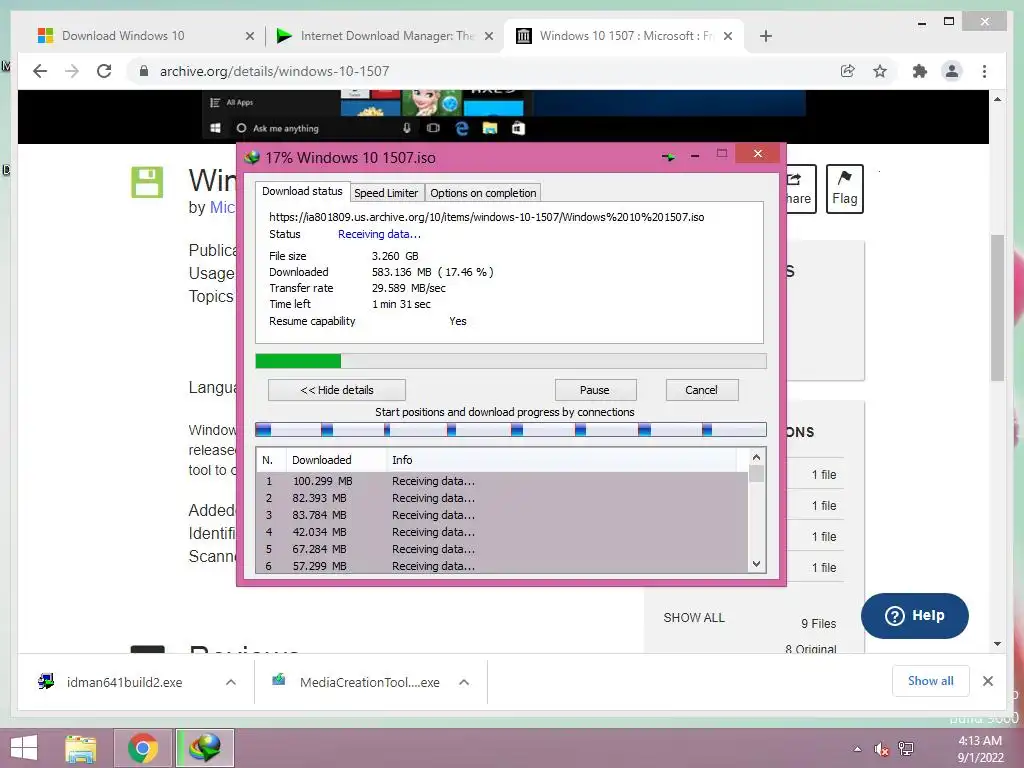Open the Chrome extensions puzzle icon
Screen dimensions: 1024x768
click(x=920, y=71)
